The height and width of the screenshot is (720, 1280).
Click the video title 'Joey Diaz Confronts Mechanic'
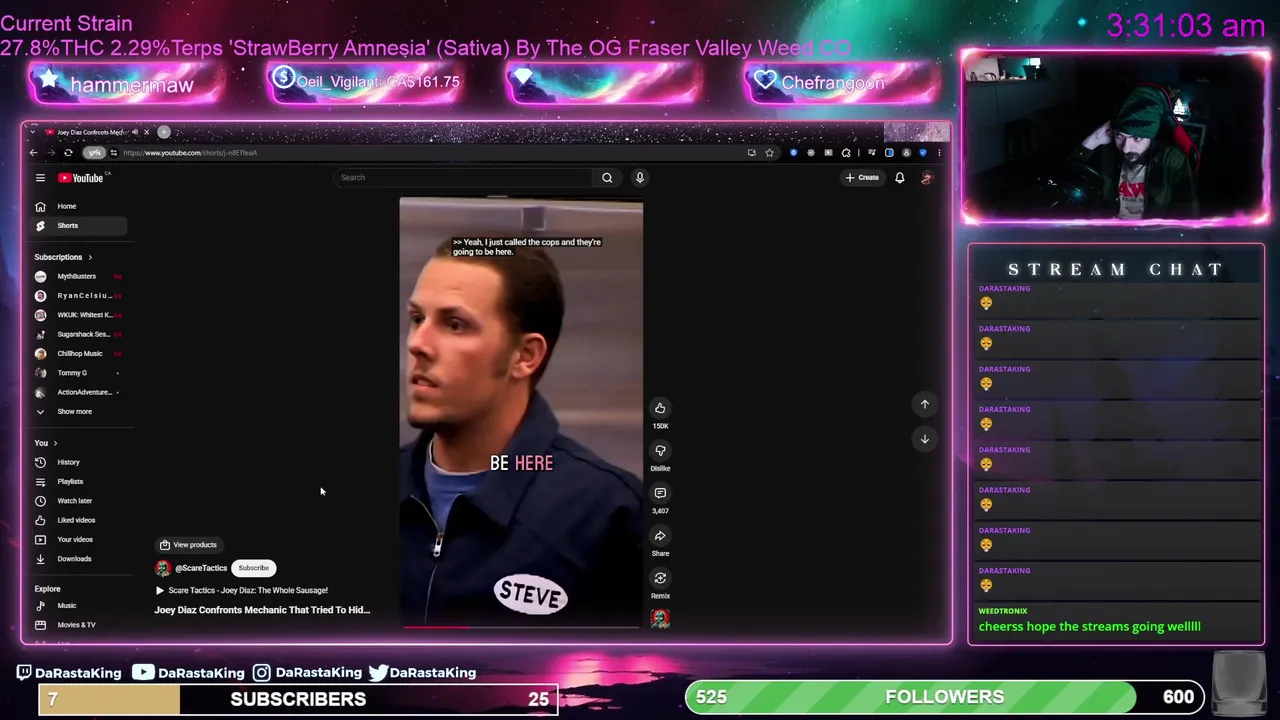262,610
